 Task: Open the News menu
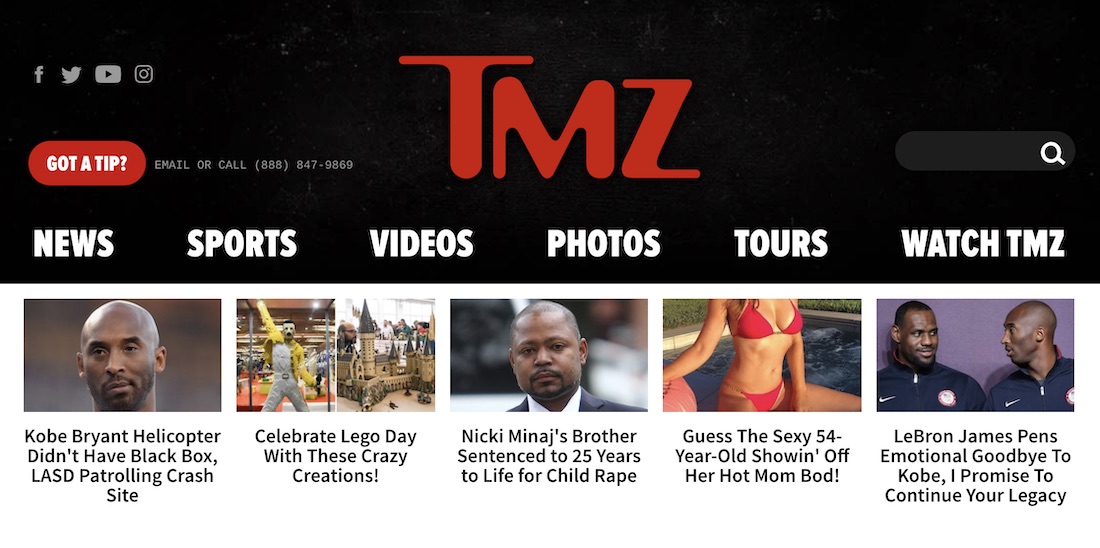[74, 243]
